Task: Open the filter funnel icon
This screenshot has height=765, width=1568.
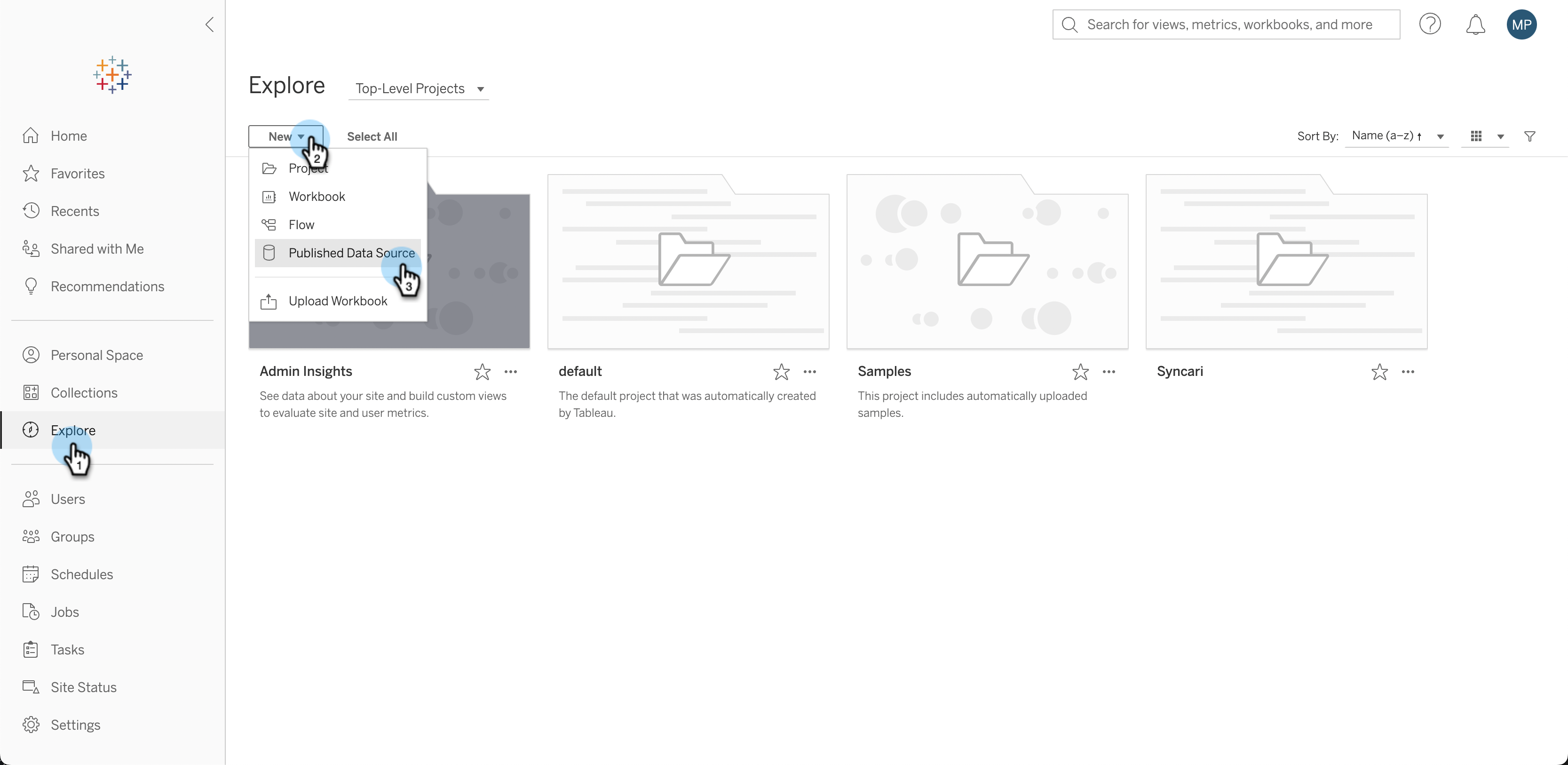Action: 1529,136
